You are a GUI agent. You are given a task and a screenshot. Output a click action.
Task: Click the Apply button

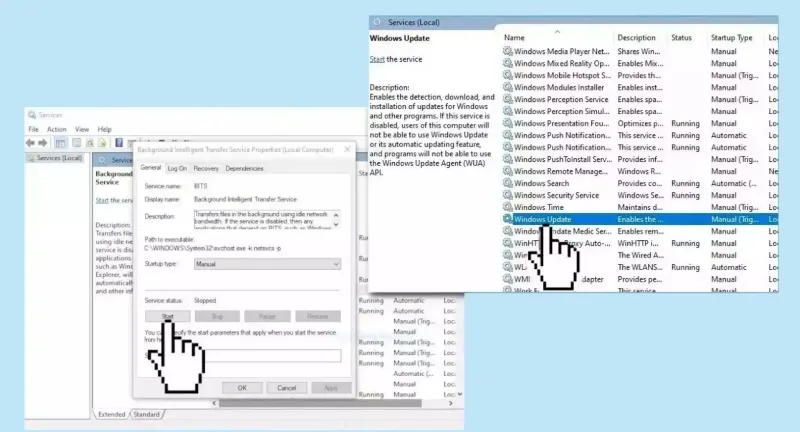(331, 388)
